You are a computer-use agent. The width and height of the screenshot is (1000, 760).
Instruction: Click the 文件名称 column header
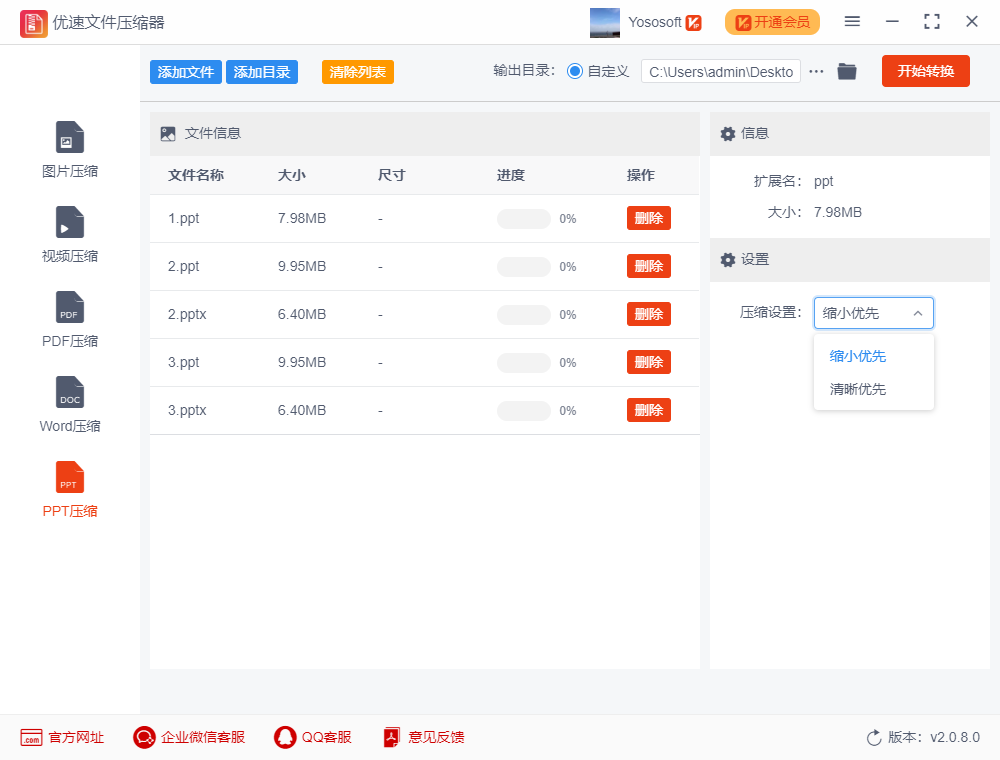(196, 175)
